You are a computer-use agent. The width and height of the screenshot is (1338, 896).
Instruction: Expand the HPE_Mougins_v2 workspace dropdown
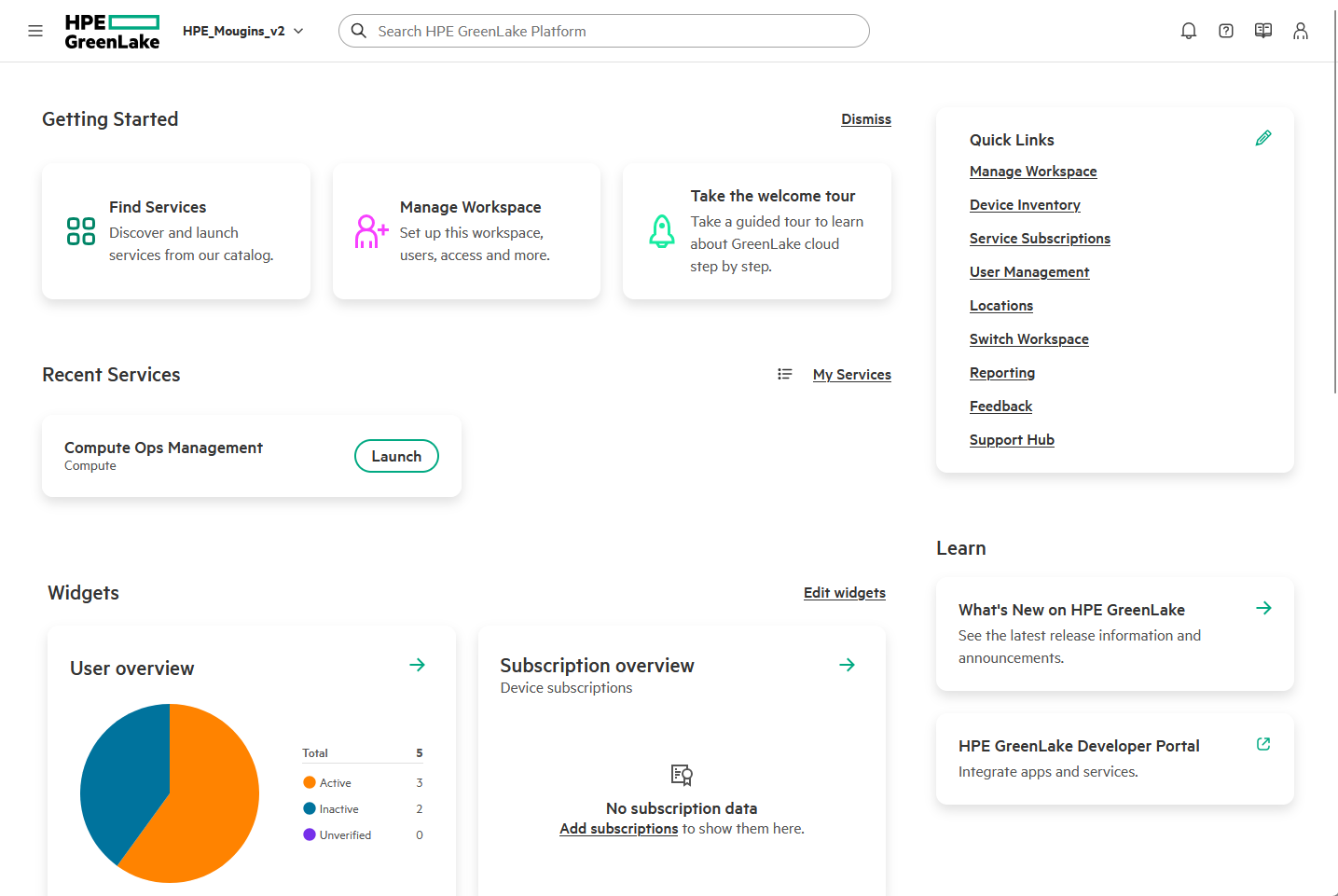(x=242, y=31)
